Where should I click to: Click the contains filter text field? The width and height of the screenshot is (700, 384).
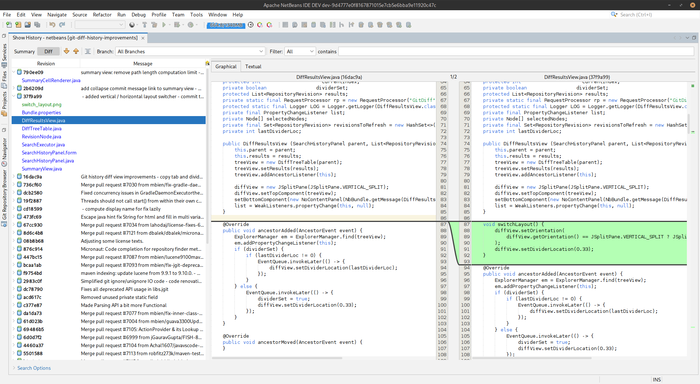516,51
